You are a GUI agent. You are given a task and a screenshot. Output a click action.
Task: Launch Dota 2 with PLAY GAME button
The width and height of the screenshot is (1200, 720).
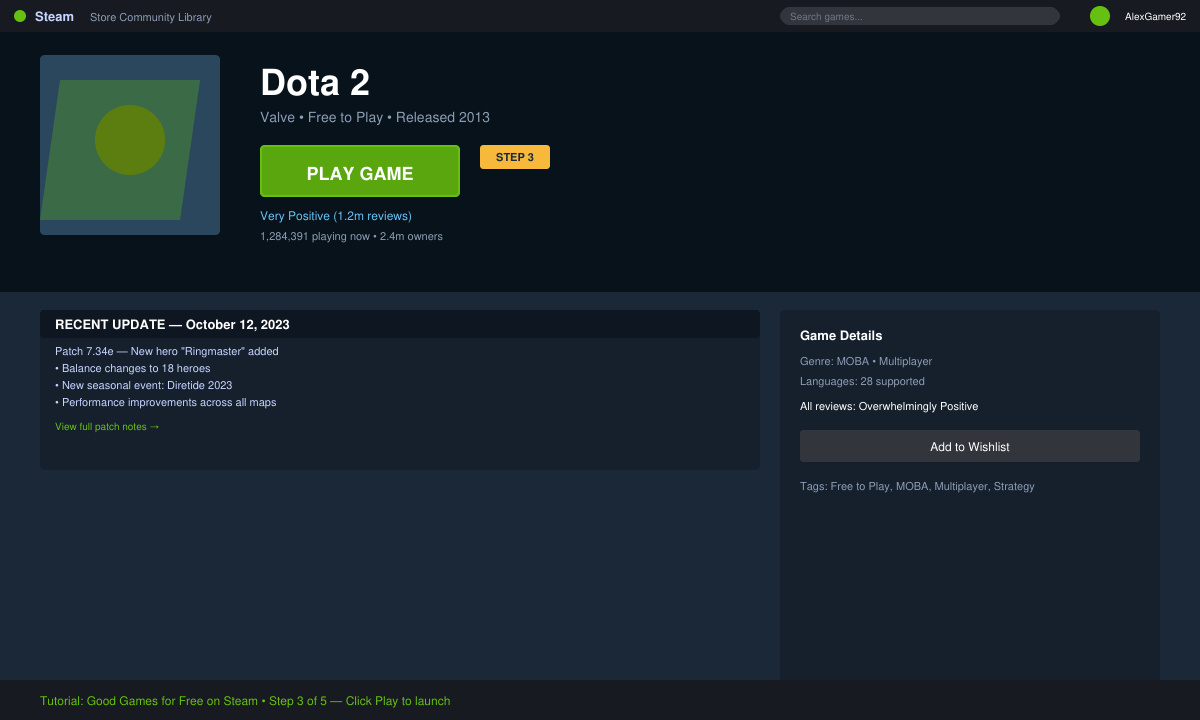click(360, 171)
